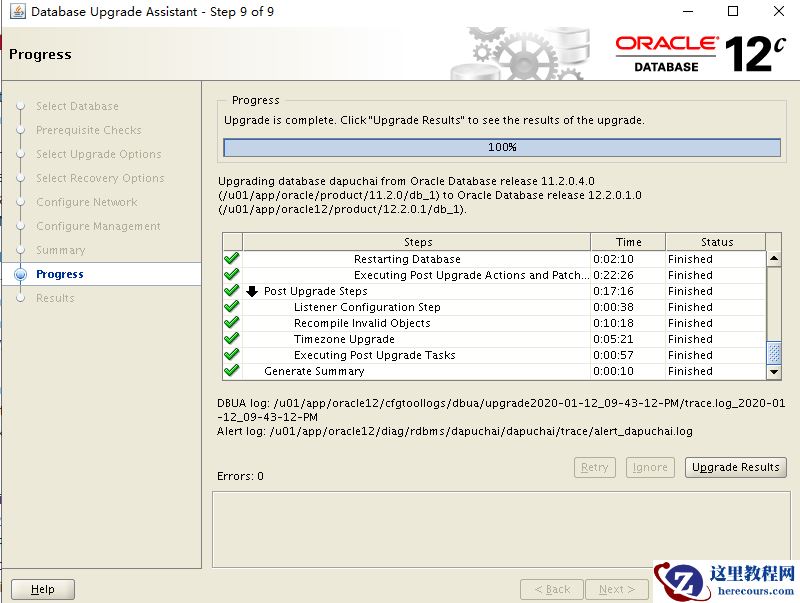Click the Retry button
This screenshot has width=800, height=603.
[x=595, y=467]
